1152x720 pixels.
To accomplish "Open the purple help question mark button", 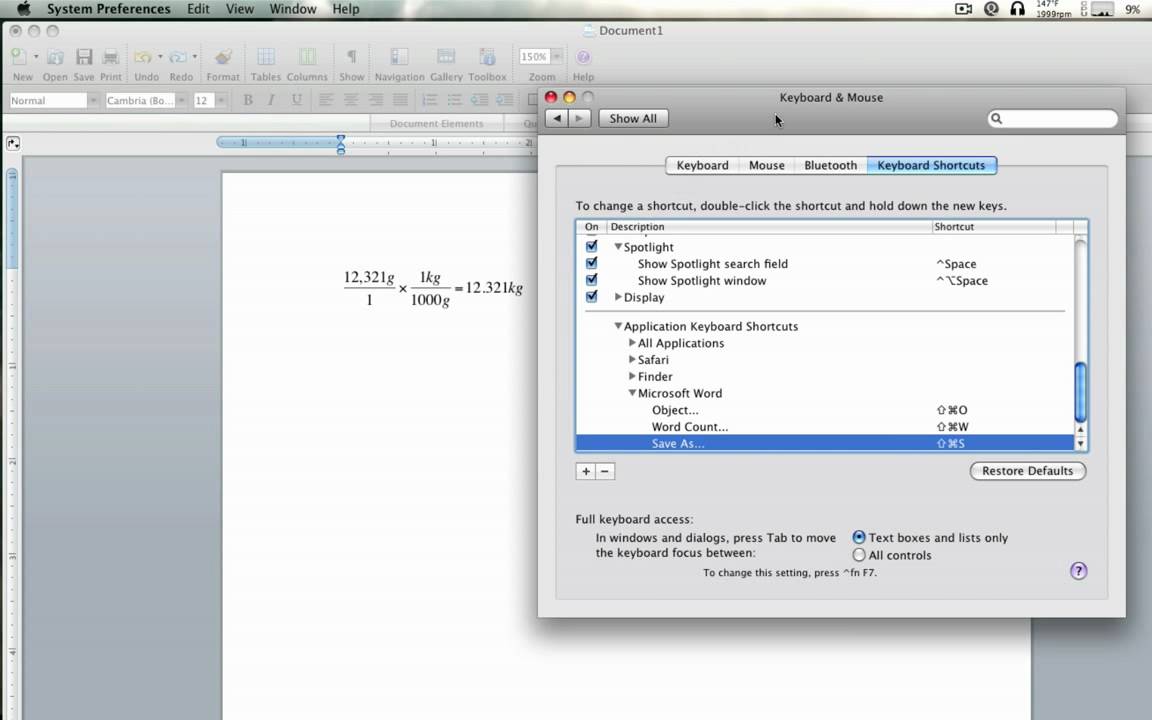I will click(1078, 571).
